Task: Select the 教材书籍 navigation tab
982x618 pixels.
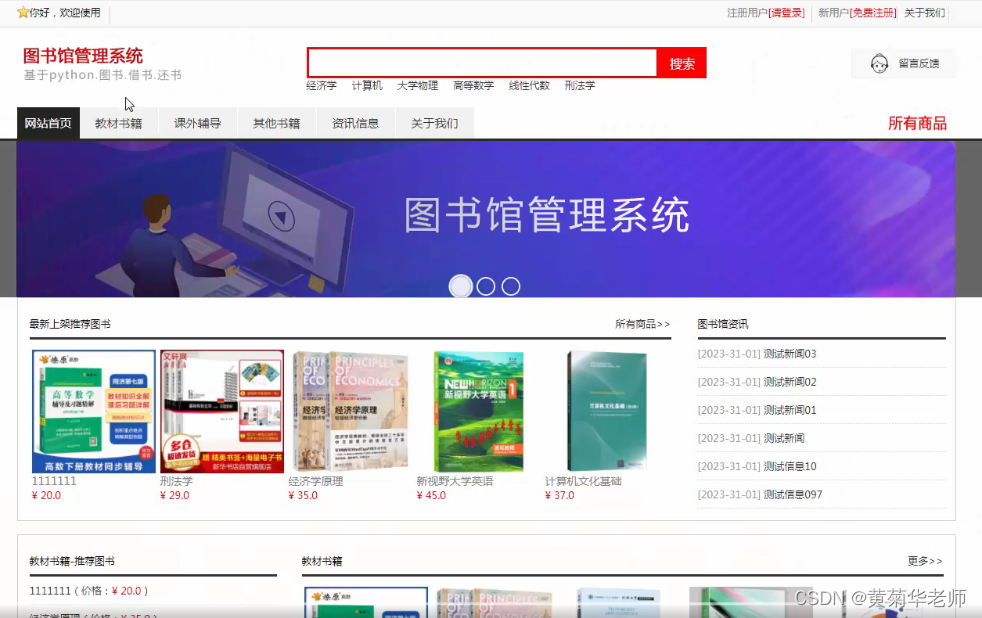Action: click(119, 123)
